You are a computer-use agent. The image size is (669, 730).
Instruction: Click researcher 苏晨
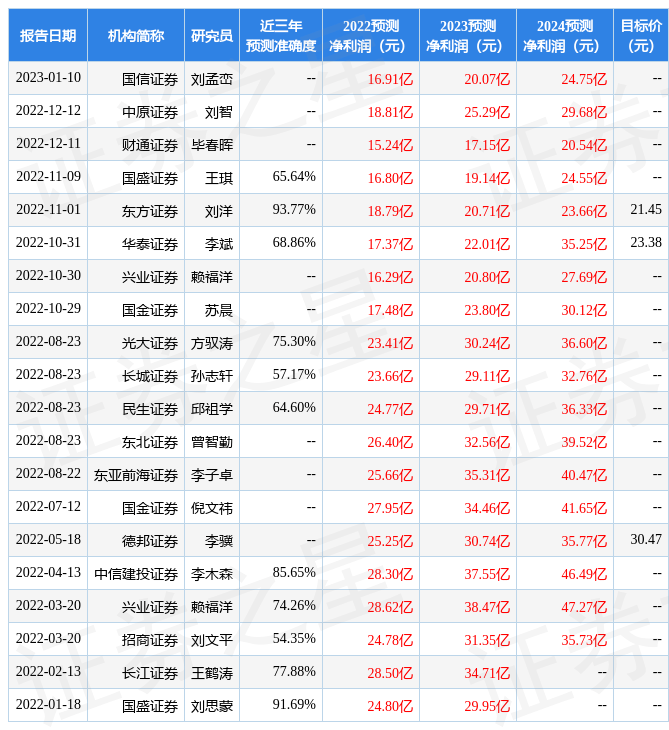pyautogui.click(x=219, y=311)
